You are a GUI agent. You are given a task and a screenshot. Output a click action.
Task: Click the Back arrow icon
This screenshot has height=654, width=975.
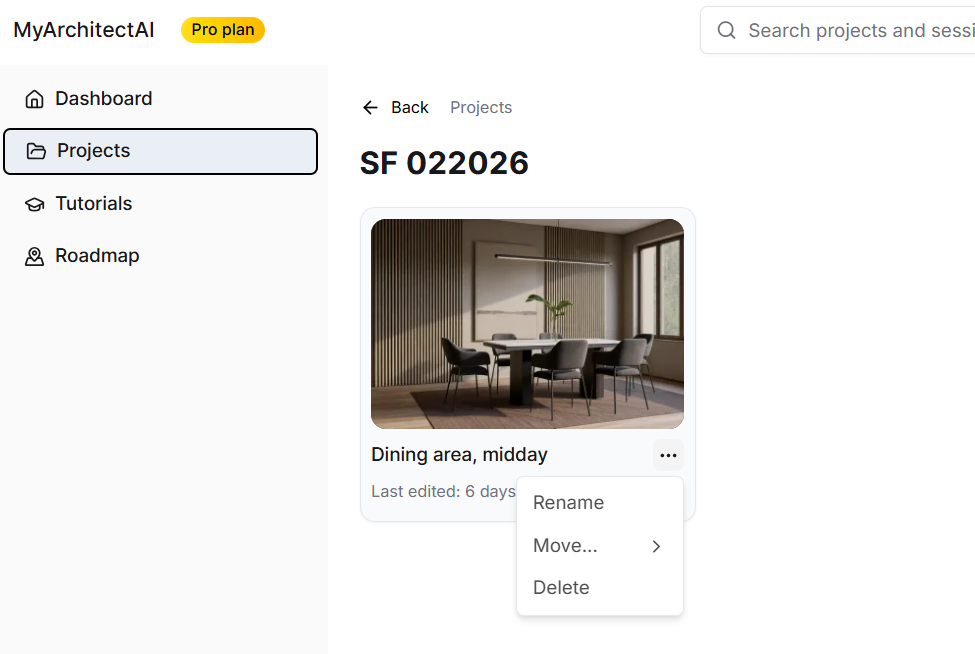(x=371, y=108)
